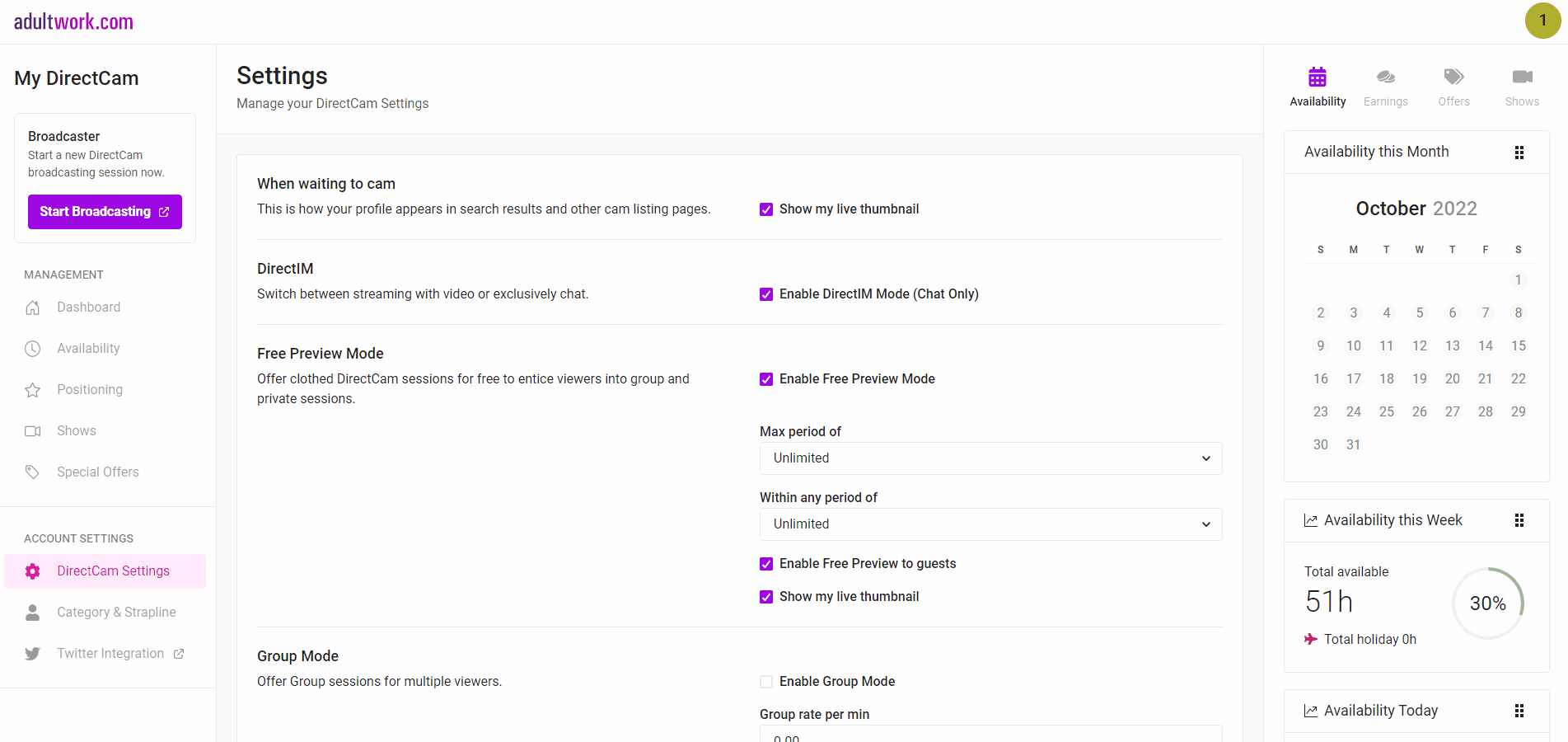
Task: Open Availability this Week grid menu icon
Action: point(1519,520)
